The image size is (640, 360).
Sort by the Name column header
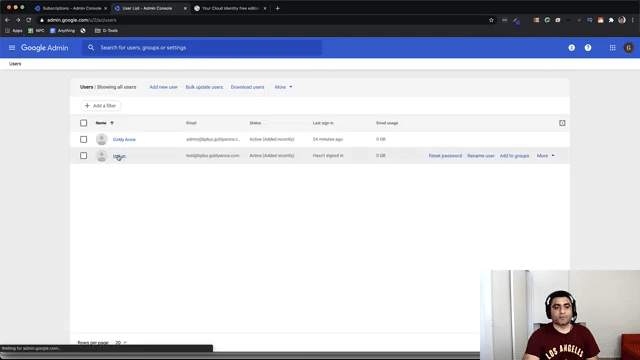coord(101,123)
